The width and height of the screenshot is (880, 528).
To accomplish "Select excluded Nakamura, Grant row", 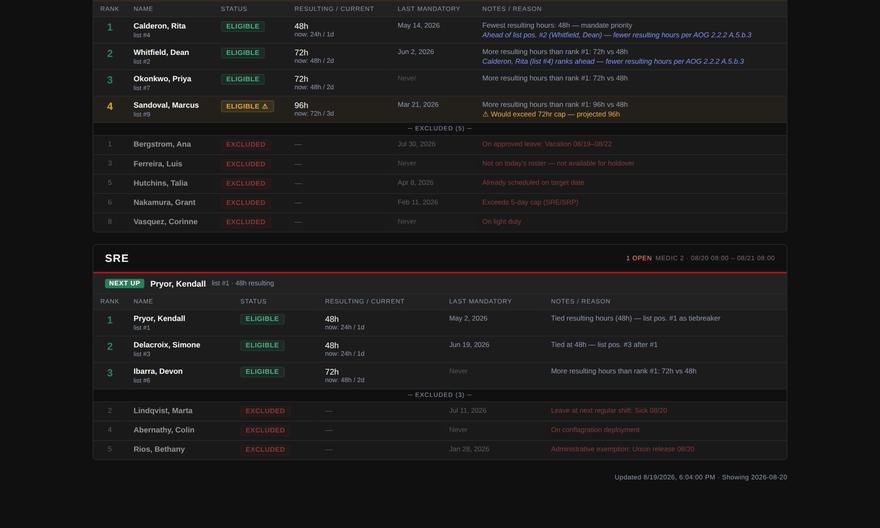I will [439, 203].
